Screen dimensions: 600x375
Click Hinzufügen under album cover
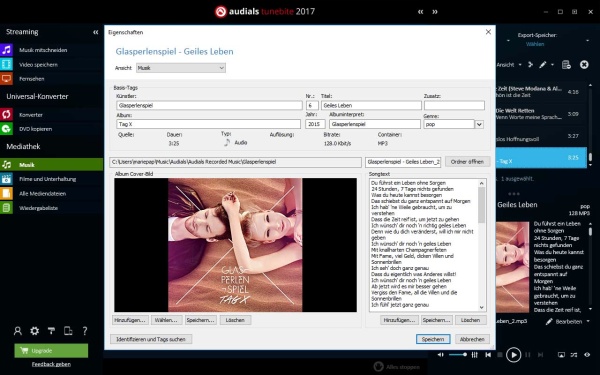tap(130, 320)
